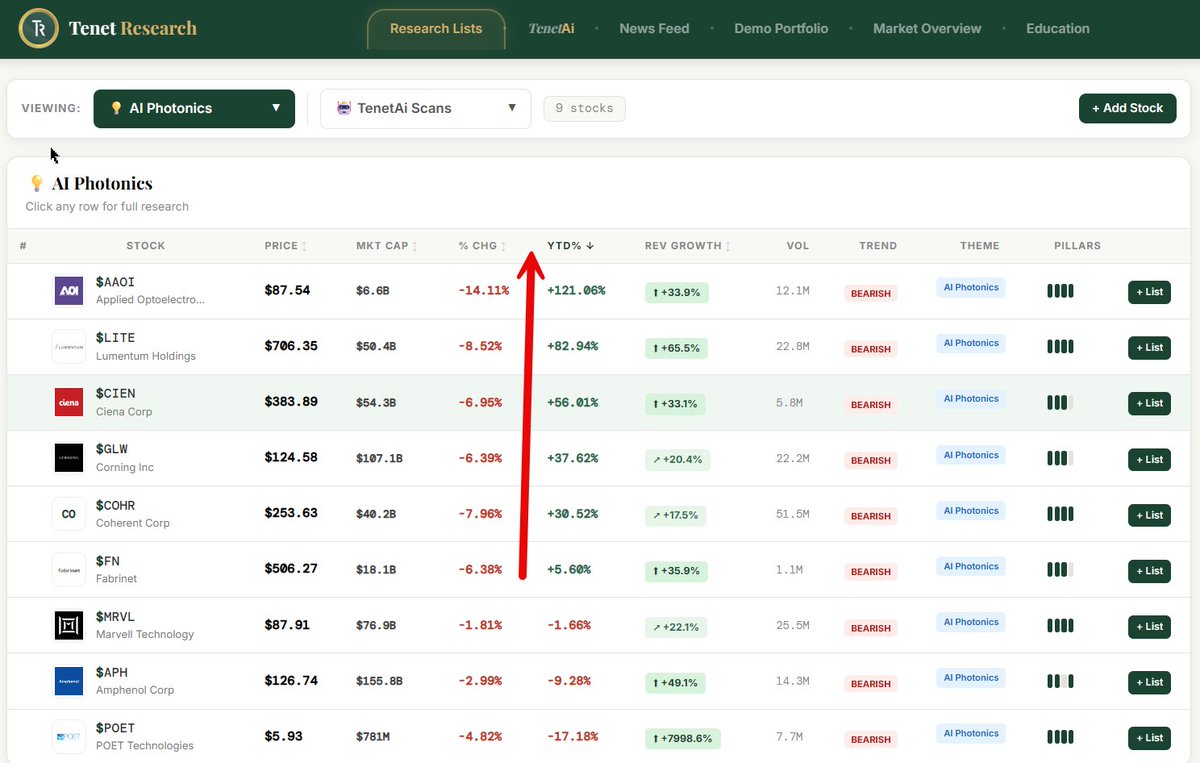
Task: Click the pillars bars icon for APH
Action: pyautogui.click(x=1060, y=681)
